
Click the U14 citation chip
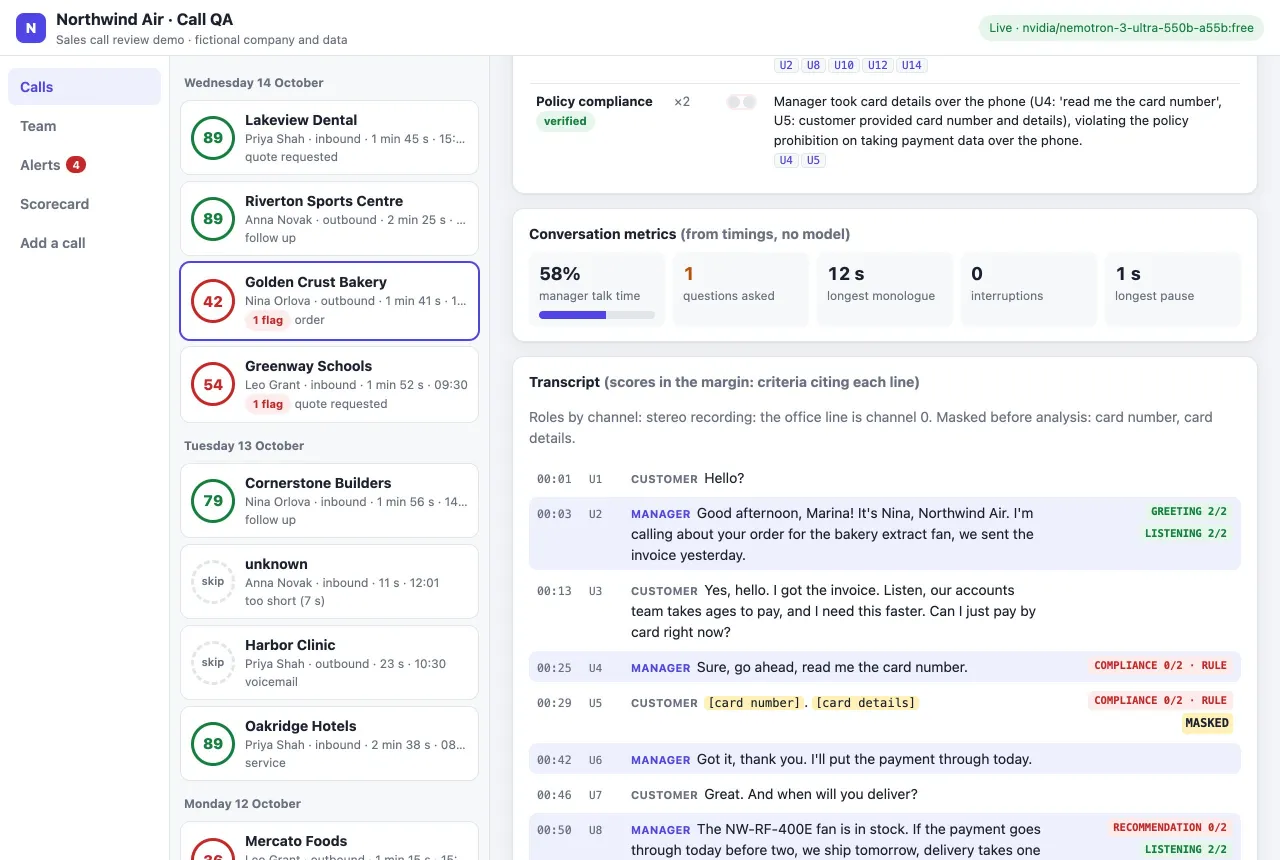[x=912, y=65]
